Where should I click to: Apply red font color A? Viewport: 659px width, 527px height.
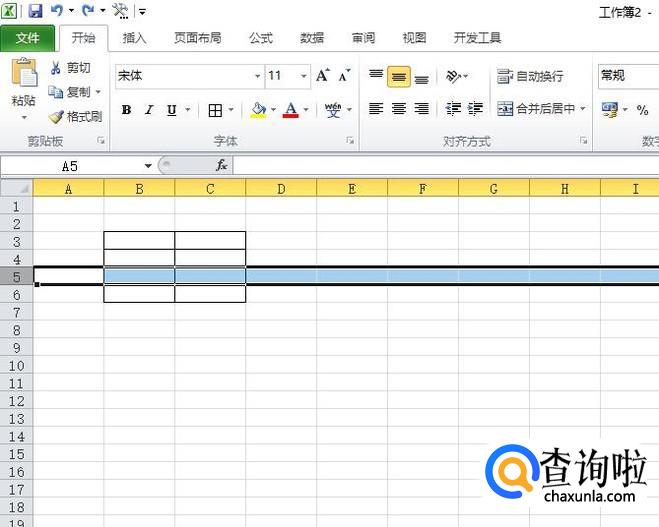(290, 110)
